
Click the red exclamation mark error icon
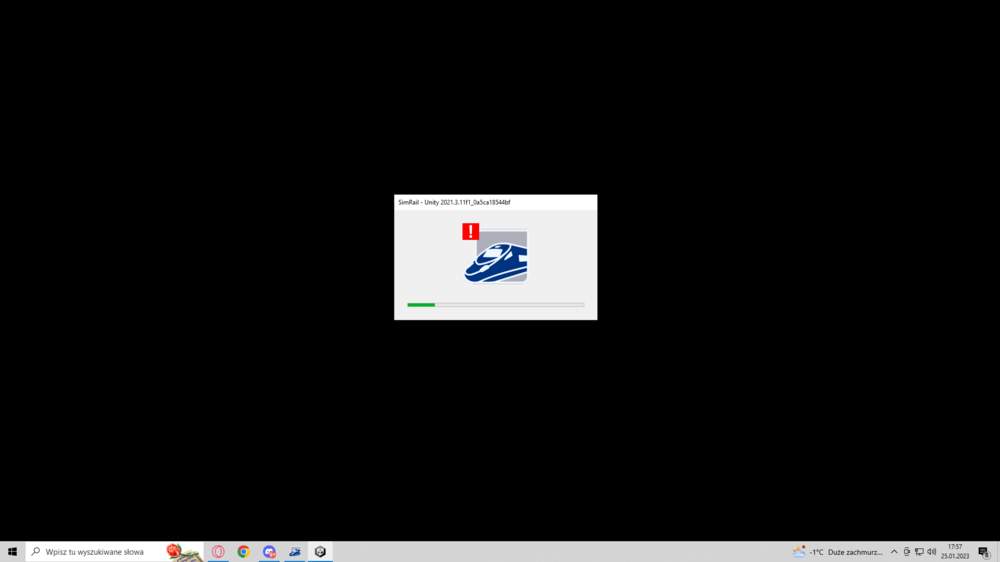(x=470, y=232)
